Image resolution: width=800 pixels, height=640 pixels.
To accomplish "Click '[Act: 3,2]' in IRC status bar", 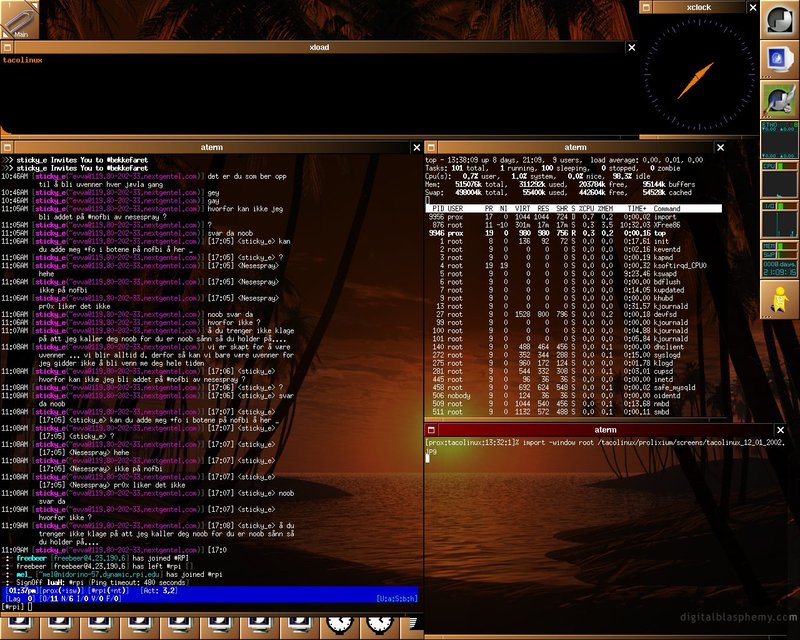I will click(159, 590).
